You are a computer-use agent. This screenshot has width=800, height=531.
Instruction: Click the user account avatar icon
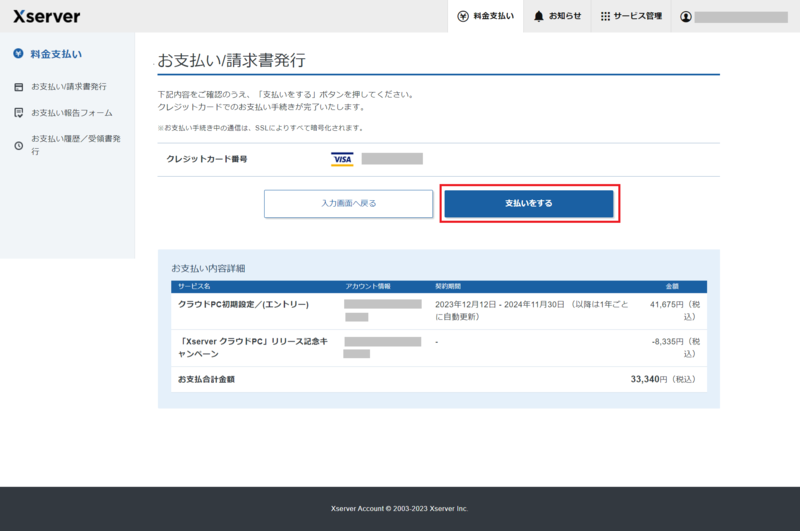(686, 16)
